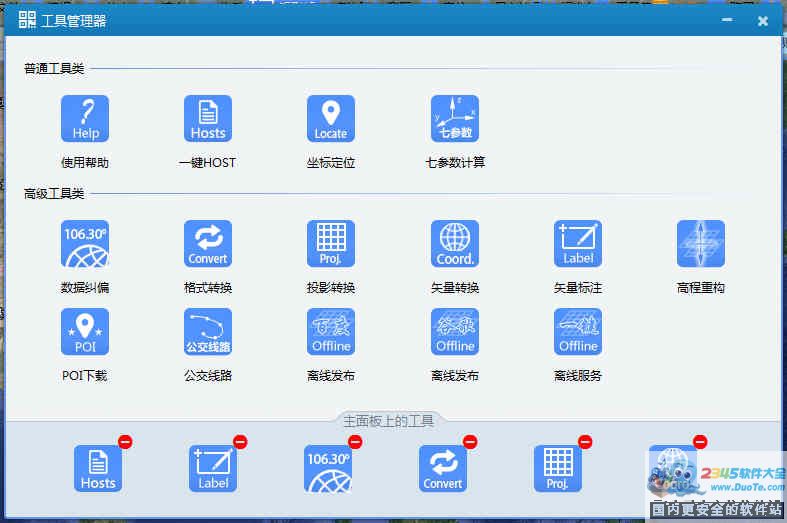Viewport: 787px width, 523px height.
Task: Close the 工具管理器 window
Action: pos(762,20)
